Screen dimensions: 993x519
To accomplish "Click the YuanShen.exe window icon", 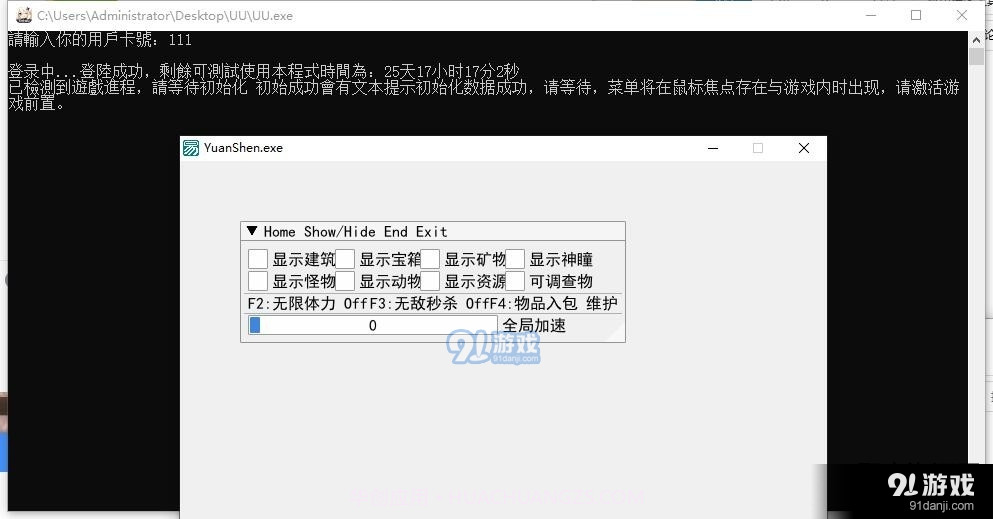I will [191, 148].
